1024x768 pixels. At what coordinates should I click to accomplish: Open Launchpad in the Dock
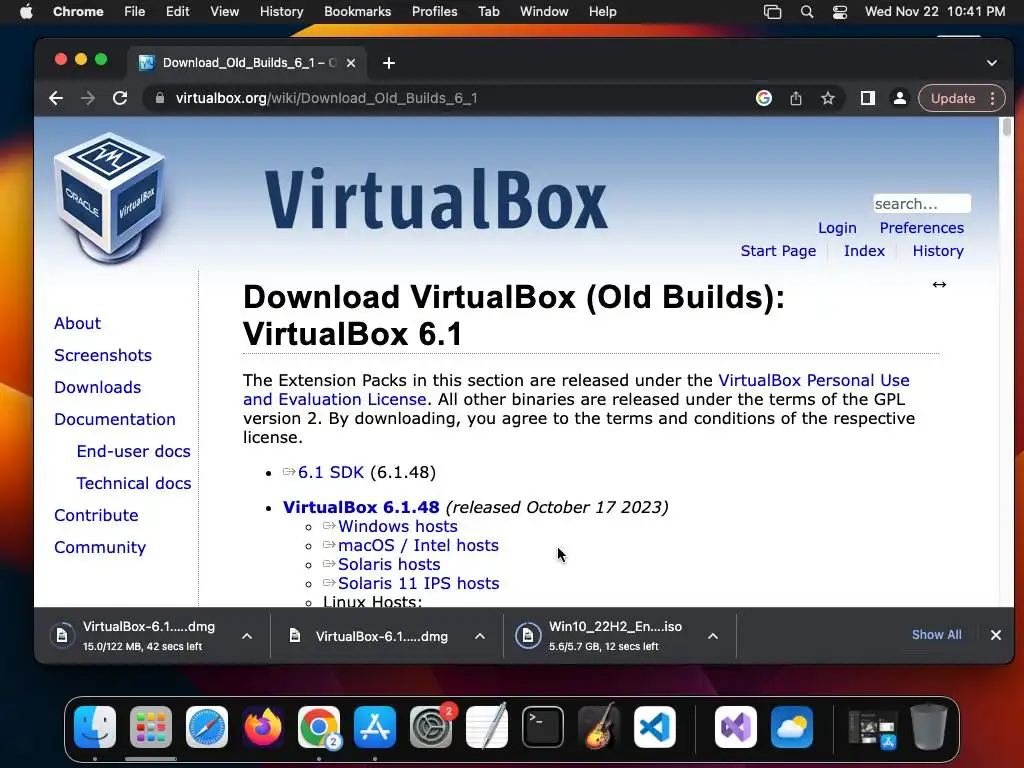pos(151,727)
